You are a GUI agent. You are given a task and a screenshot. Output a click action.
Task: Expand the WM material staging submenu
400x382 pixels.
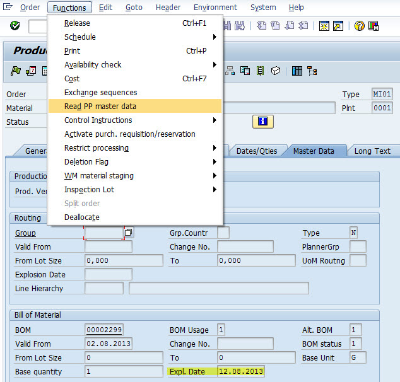point(215,176)
